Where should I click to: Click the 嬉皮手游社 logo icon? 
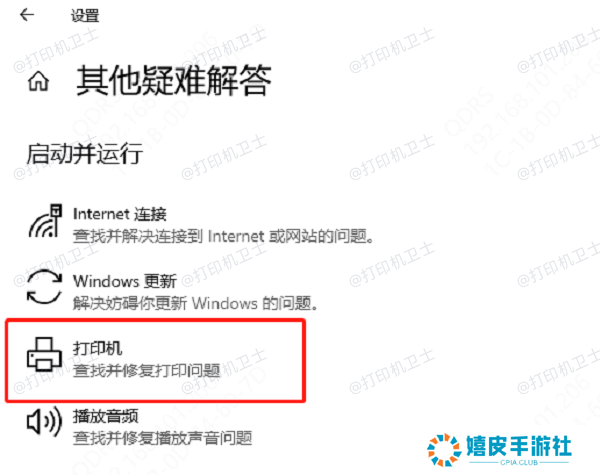pyautogui.click(x=444, y=450)
